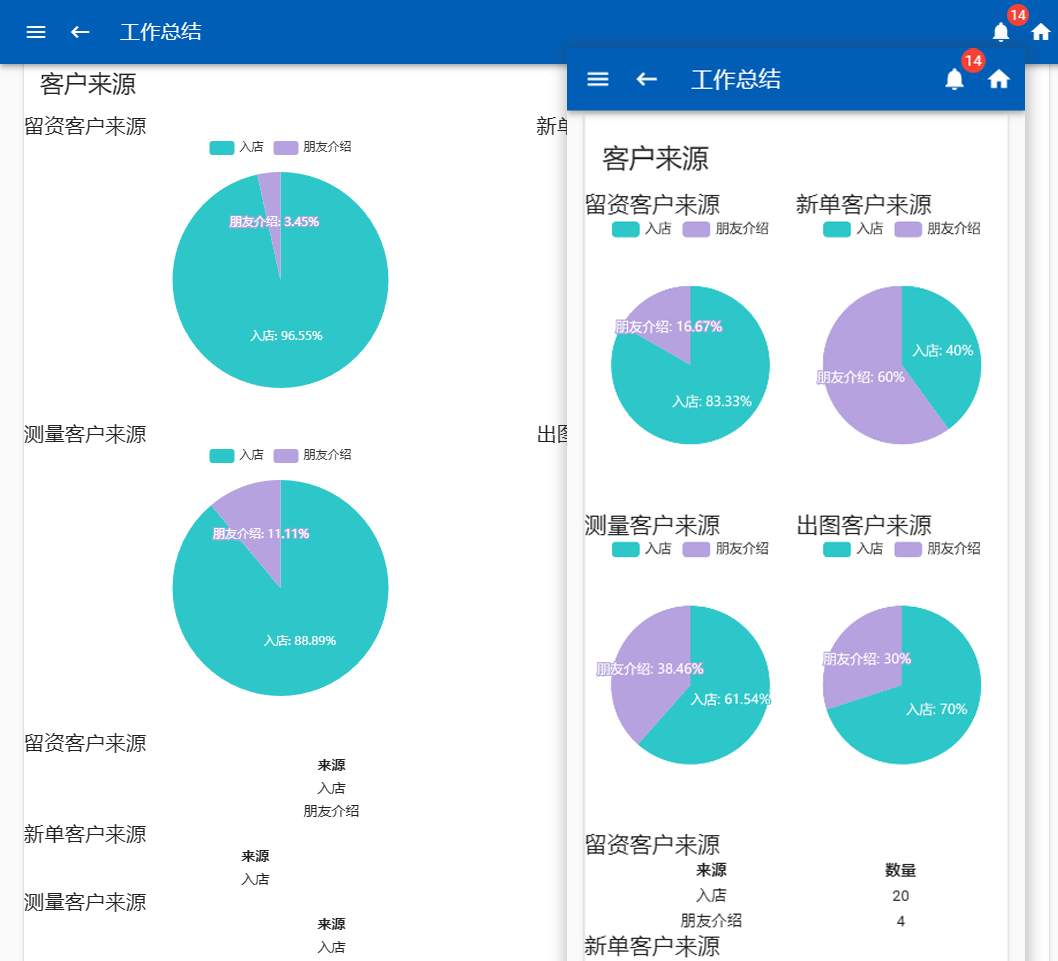Toggle 朋友介绍 legend in 出图客户来源 chart
Screen dimensions: 1058x961
click(937, 549)
